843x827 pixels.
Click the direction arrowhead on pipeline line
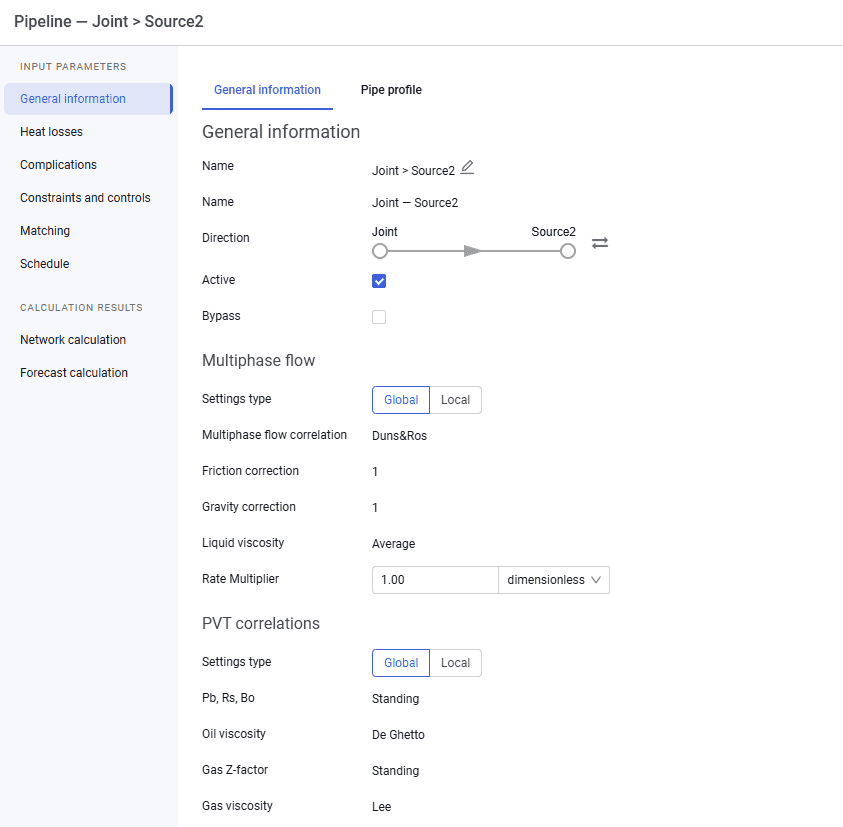[x=472, y=251]
